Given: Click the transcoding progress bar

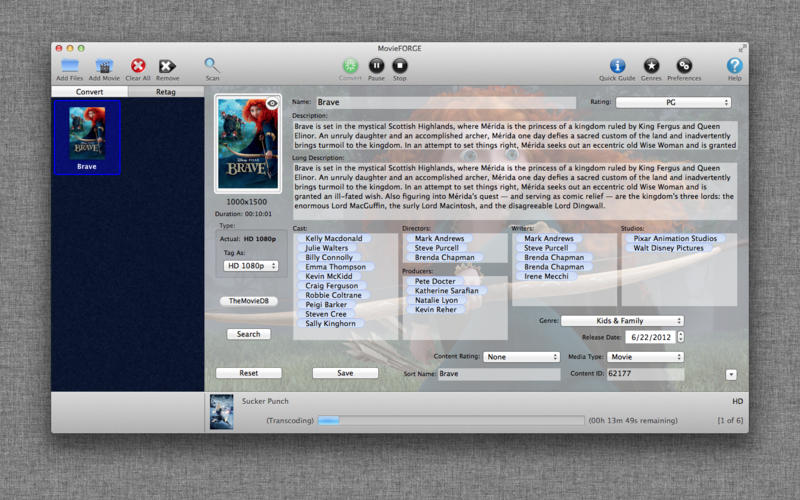Looking at the screenshot, I should click(451, 420).
